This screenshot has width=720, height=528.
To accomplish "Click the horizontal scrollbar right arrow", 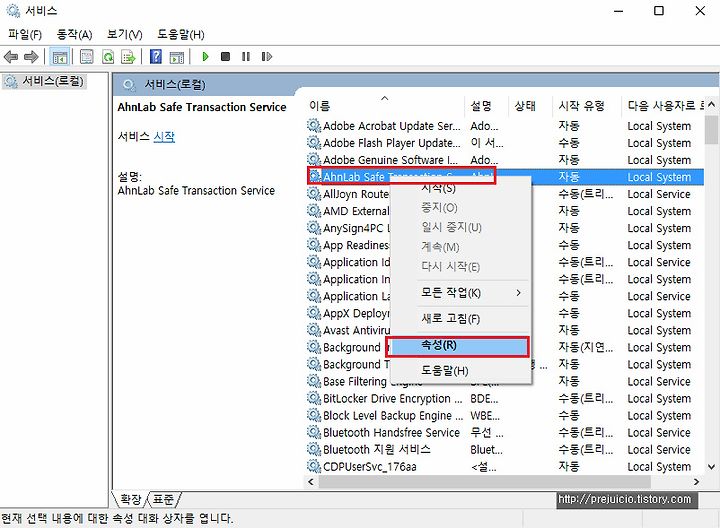I will (696, 482).
